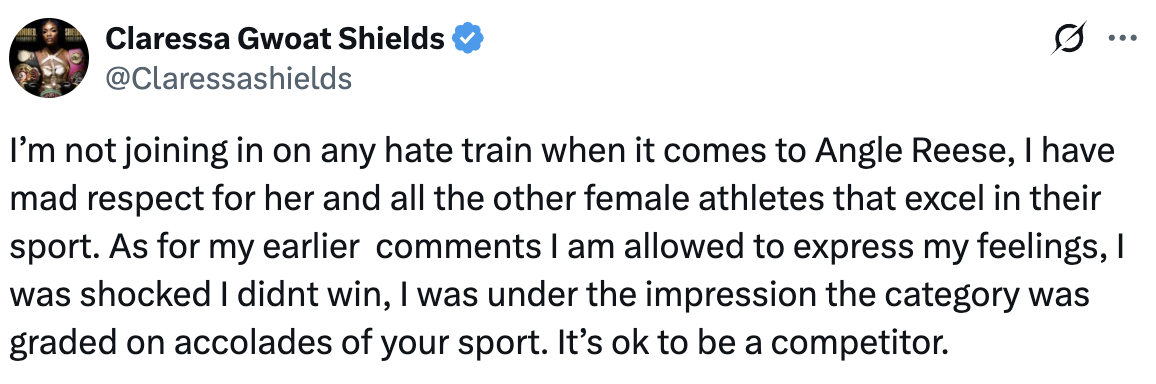
Task: Open the @Claressashields handle link
Action: point(229,78)
